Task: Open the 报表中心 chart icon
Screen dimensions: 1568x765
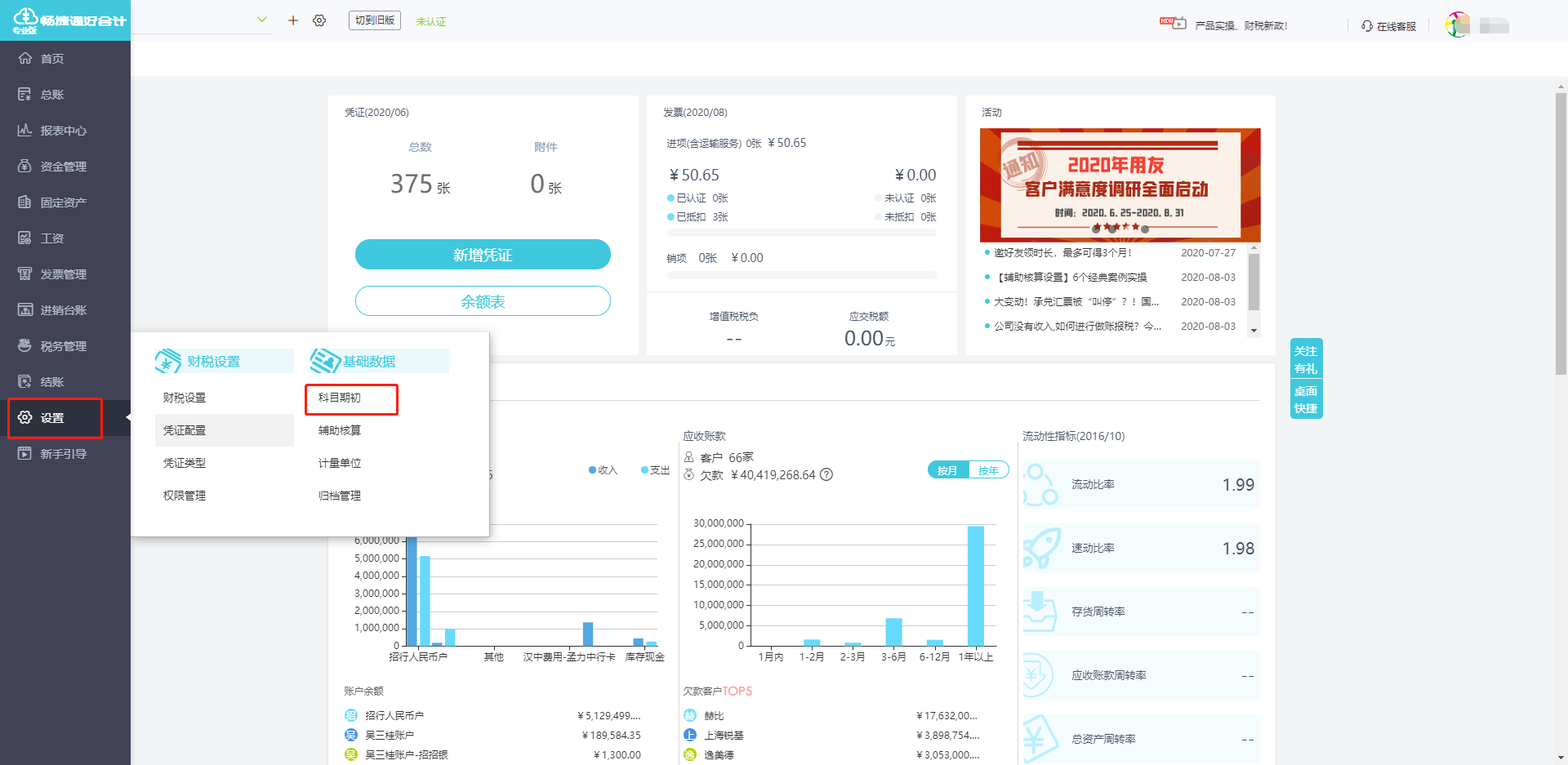Action: 25,130
